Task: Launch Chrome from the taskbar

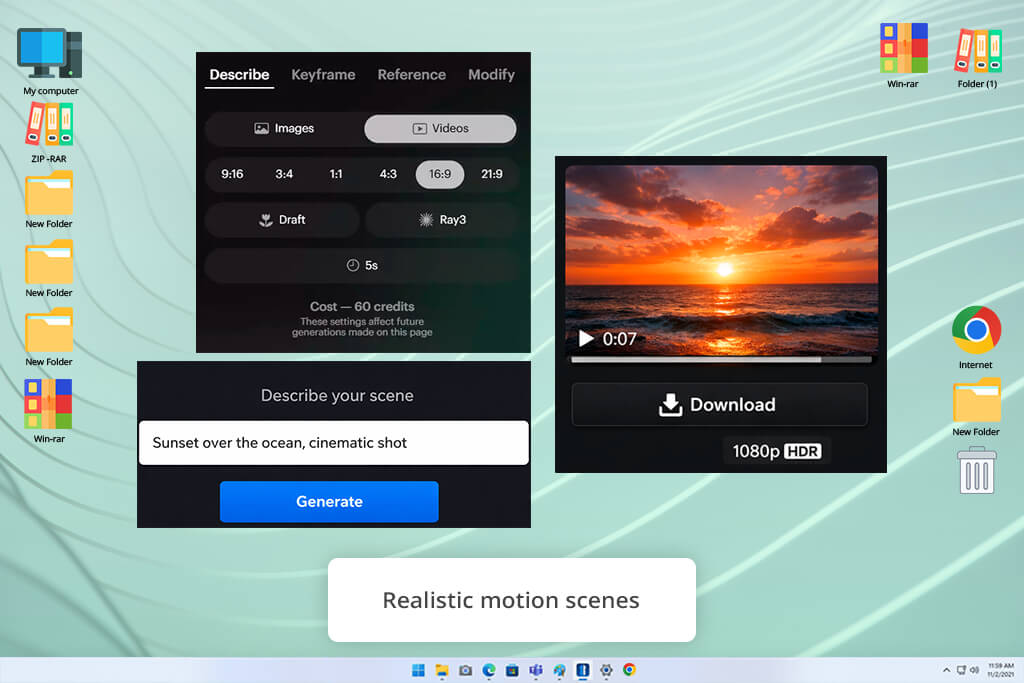Action: point(629,670)
